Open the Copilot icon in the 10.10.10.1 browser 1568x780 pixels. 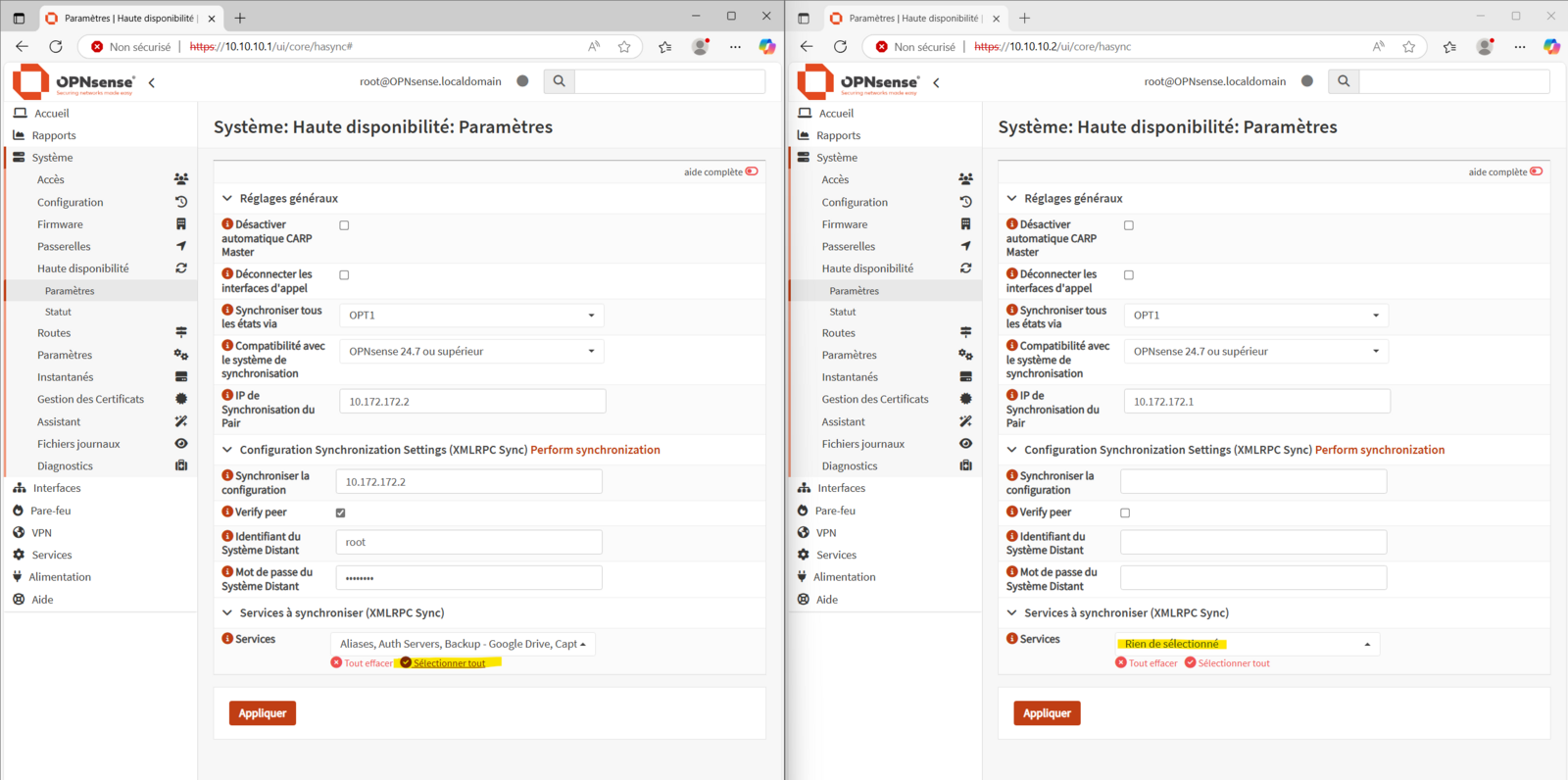coord(767,46)
